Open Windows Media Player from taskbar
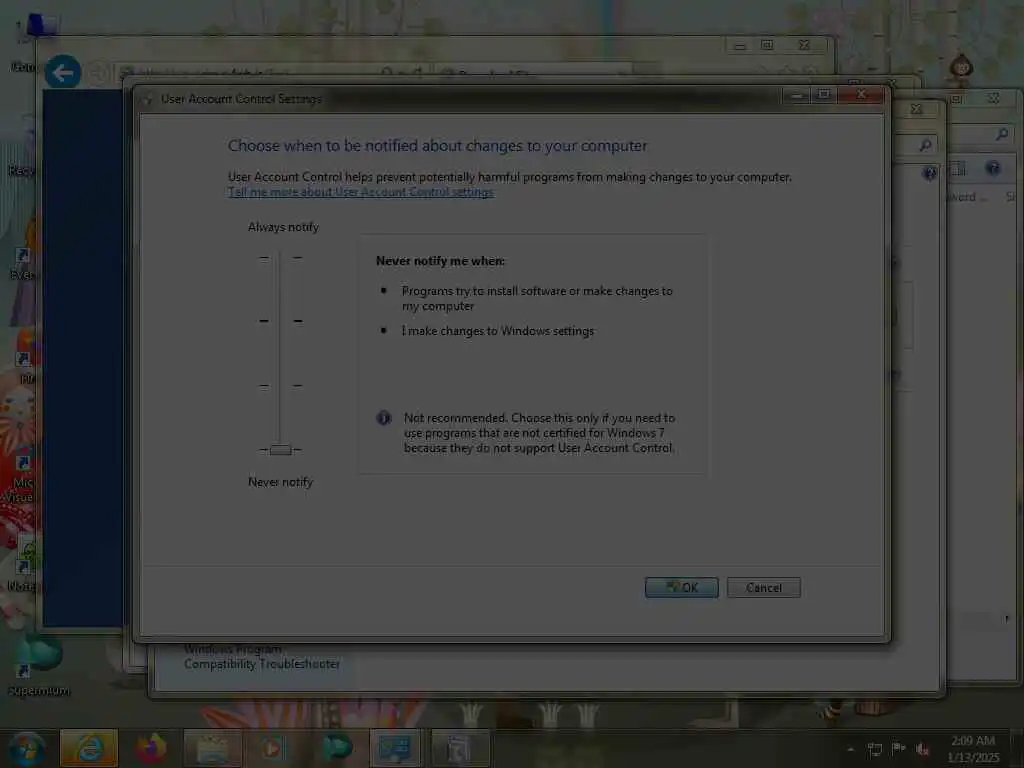1024x768 pixels. point(273,748)
